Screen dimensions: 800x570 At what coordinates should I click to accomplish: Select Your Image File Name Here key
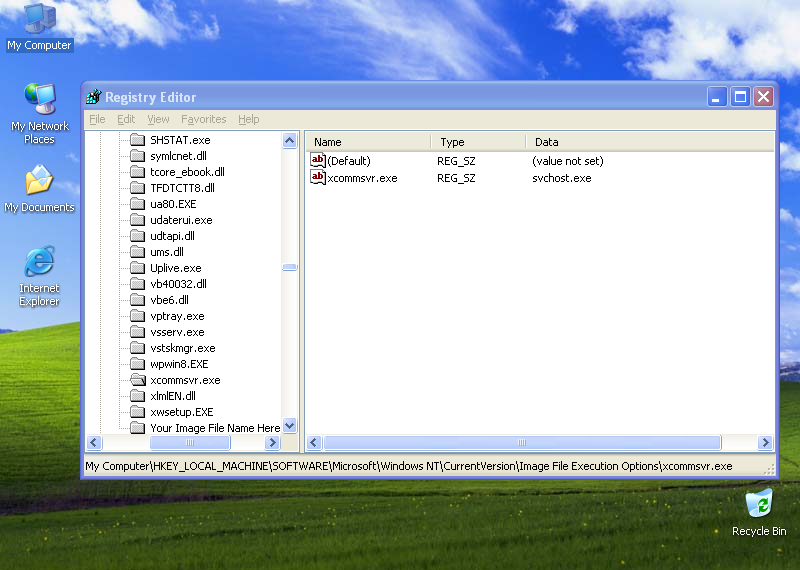tap(215, 428)
